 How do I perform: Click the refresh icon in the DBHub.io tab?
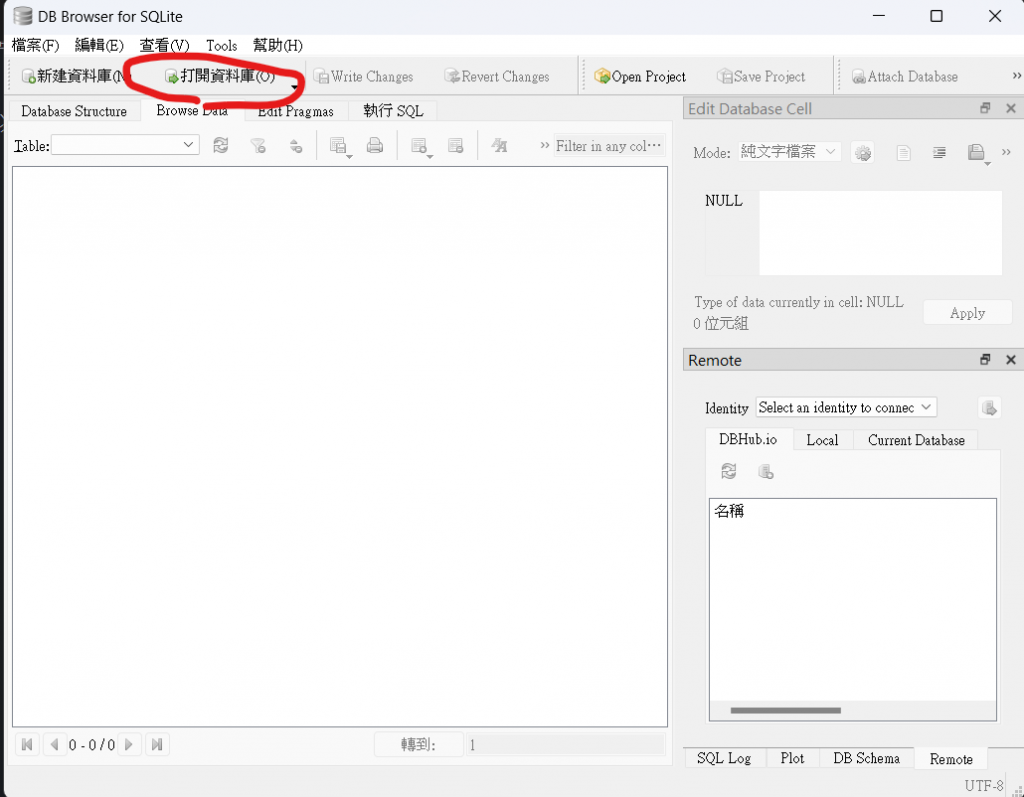[729, 471]
